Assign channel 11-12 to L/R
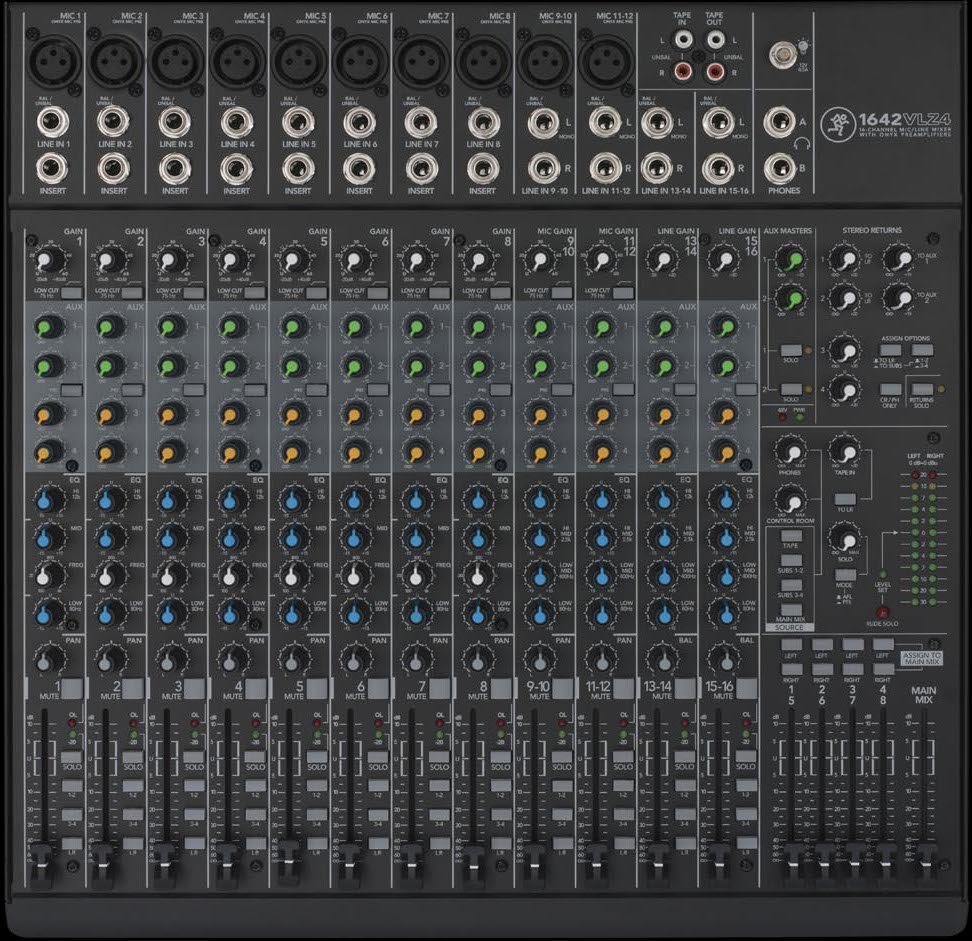This screenshot has width=972, height=941. (x=624, y=843)
